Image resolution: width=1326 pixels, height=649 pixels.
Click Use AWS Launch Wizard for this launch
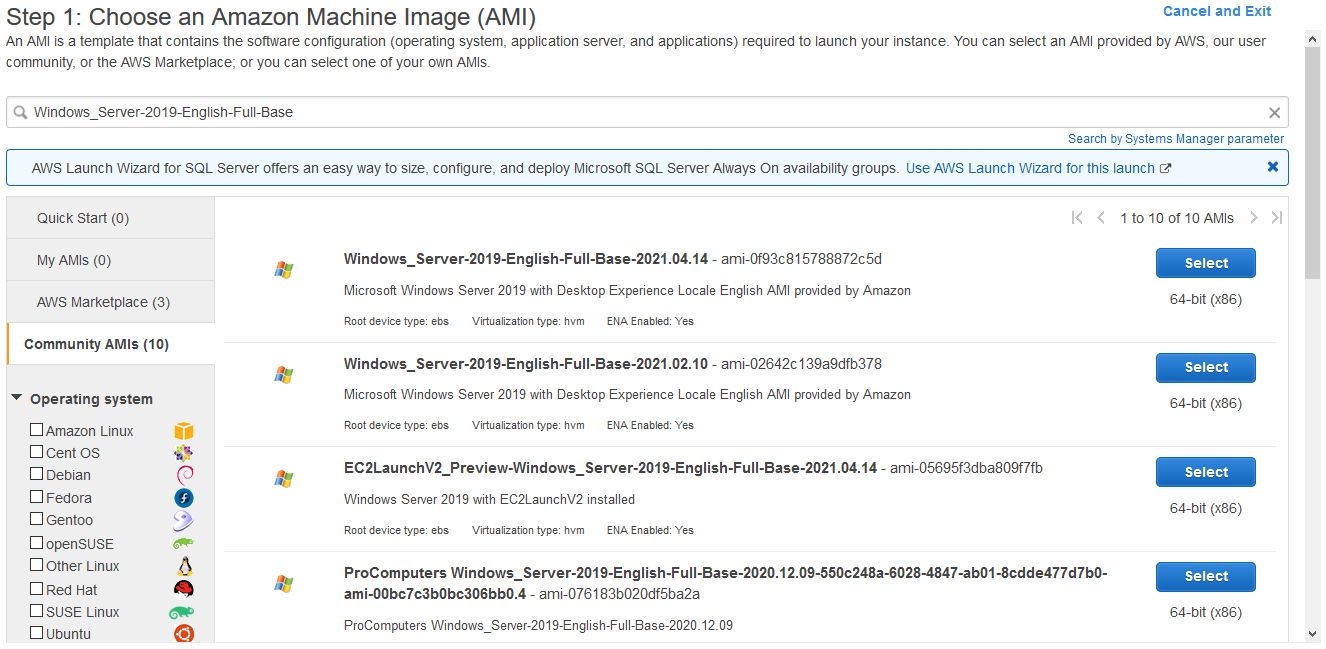1030,168
